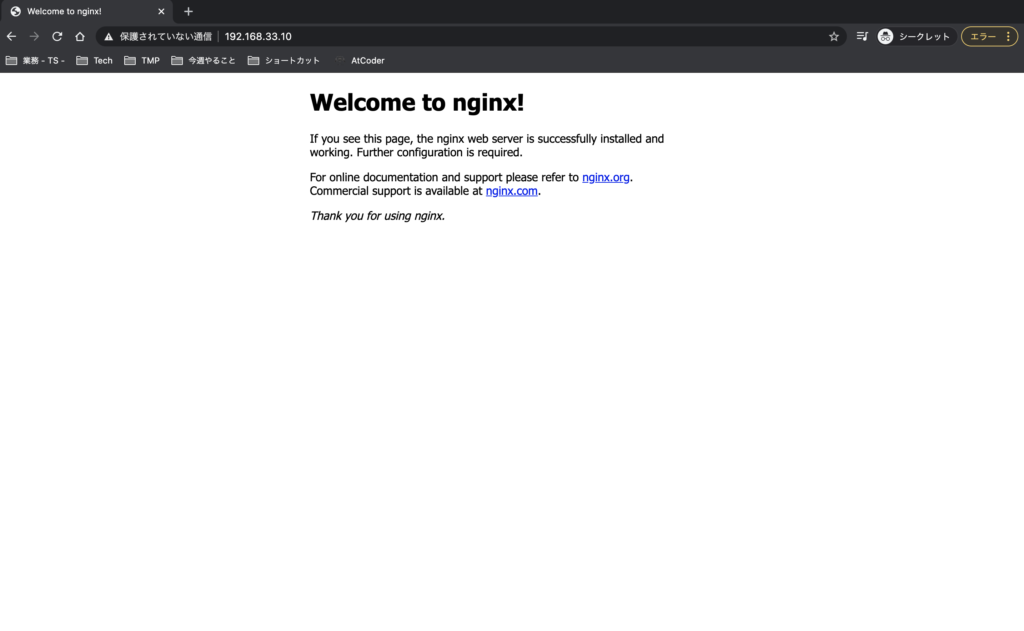Open the 今週やること bookmarks folder
This screenshot has width=1024, height=631.
(203, 60)
